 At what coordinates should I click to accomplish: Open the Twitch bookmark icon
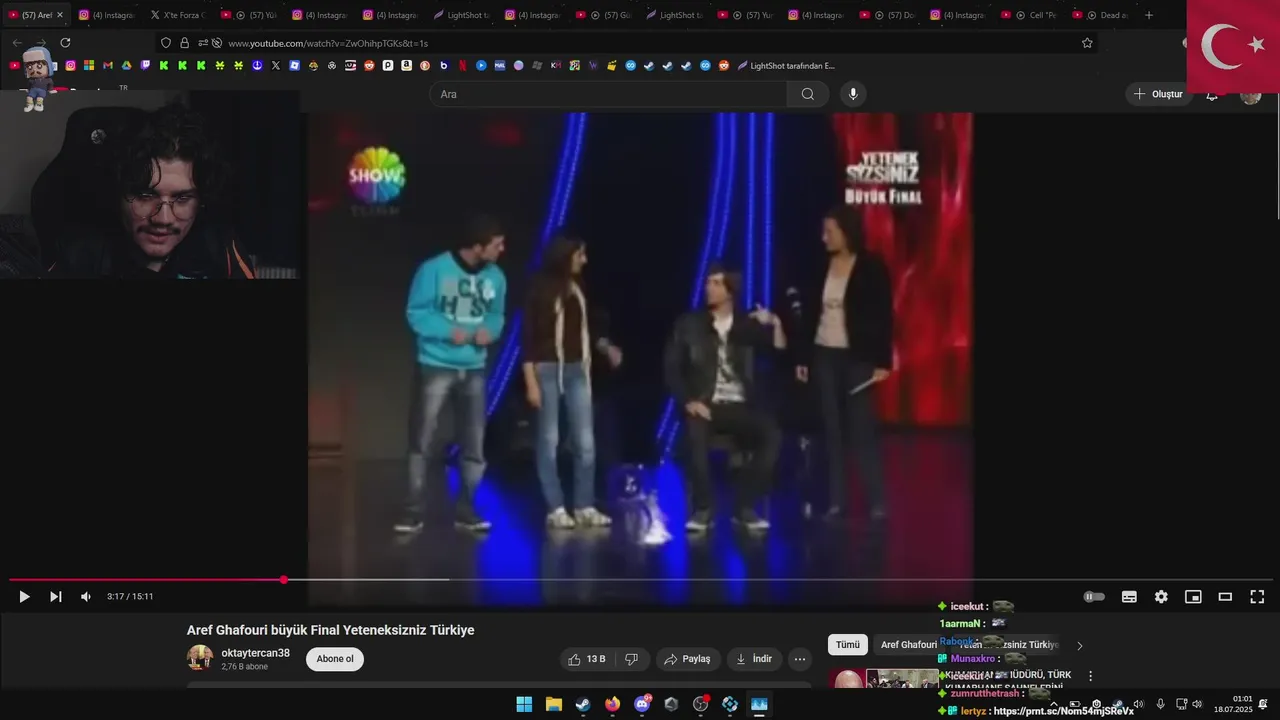(145, 65)
